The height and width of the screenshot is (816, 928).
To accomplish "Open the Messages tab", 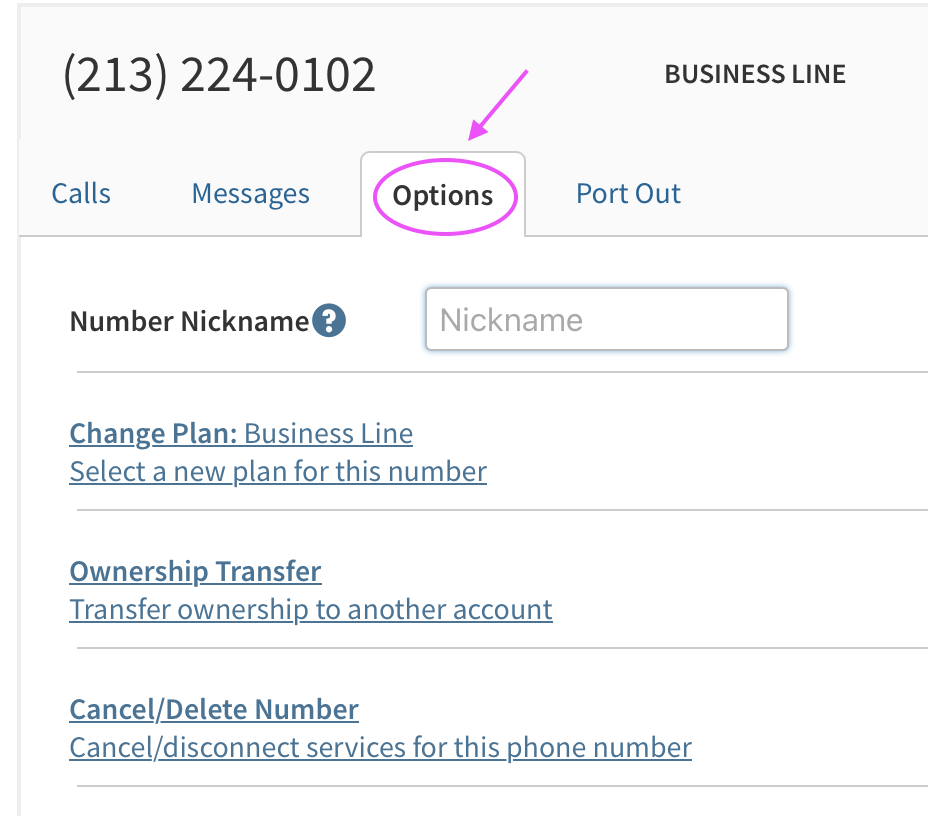I will 250,193.
